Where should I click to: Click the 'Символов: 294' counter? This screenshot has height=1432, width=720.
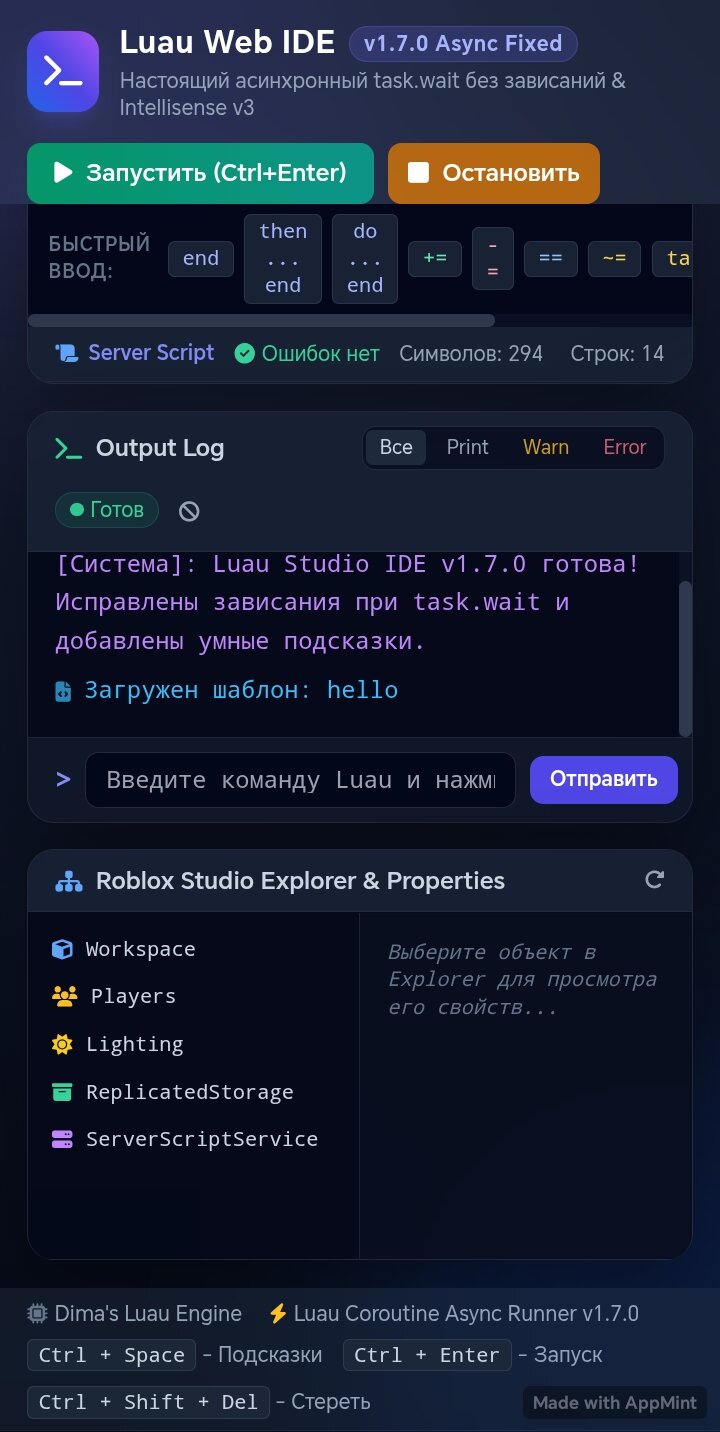471,354
